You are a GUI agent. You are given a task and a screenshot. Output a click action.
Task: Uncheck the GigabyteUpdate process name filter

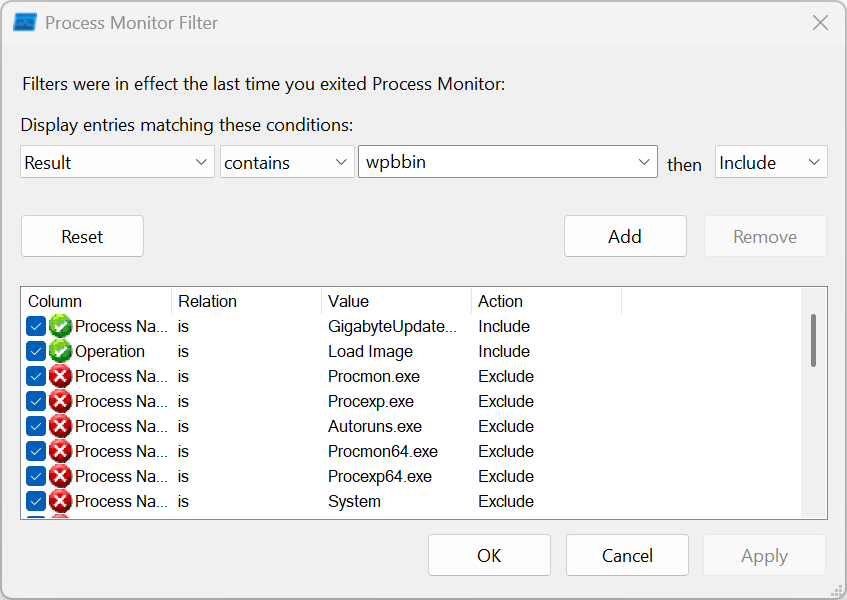(36, 326)
